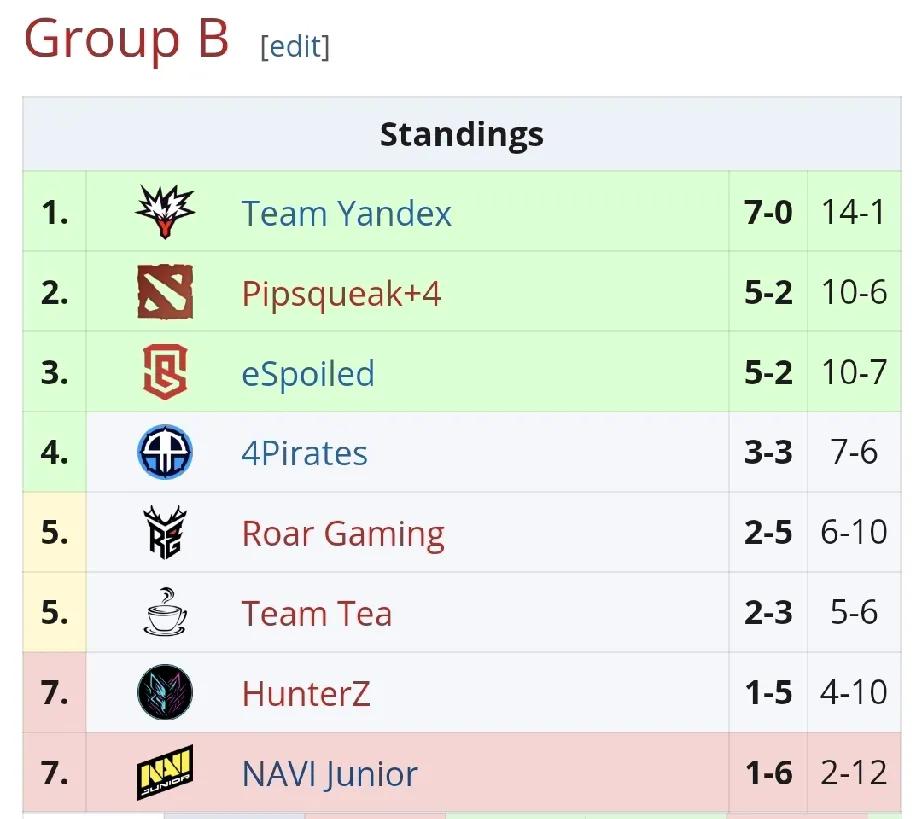Click the Roar Gaming logo icon
Screen dimensions: 922x819
click(x=165, y=533)
